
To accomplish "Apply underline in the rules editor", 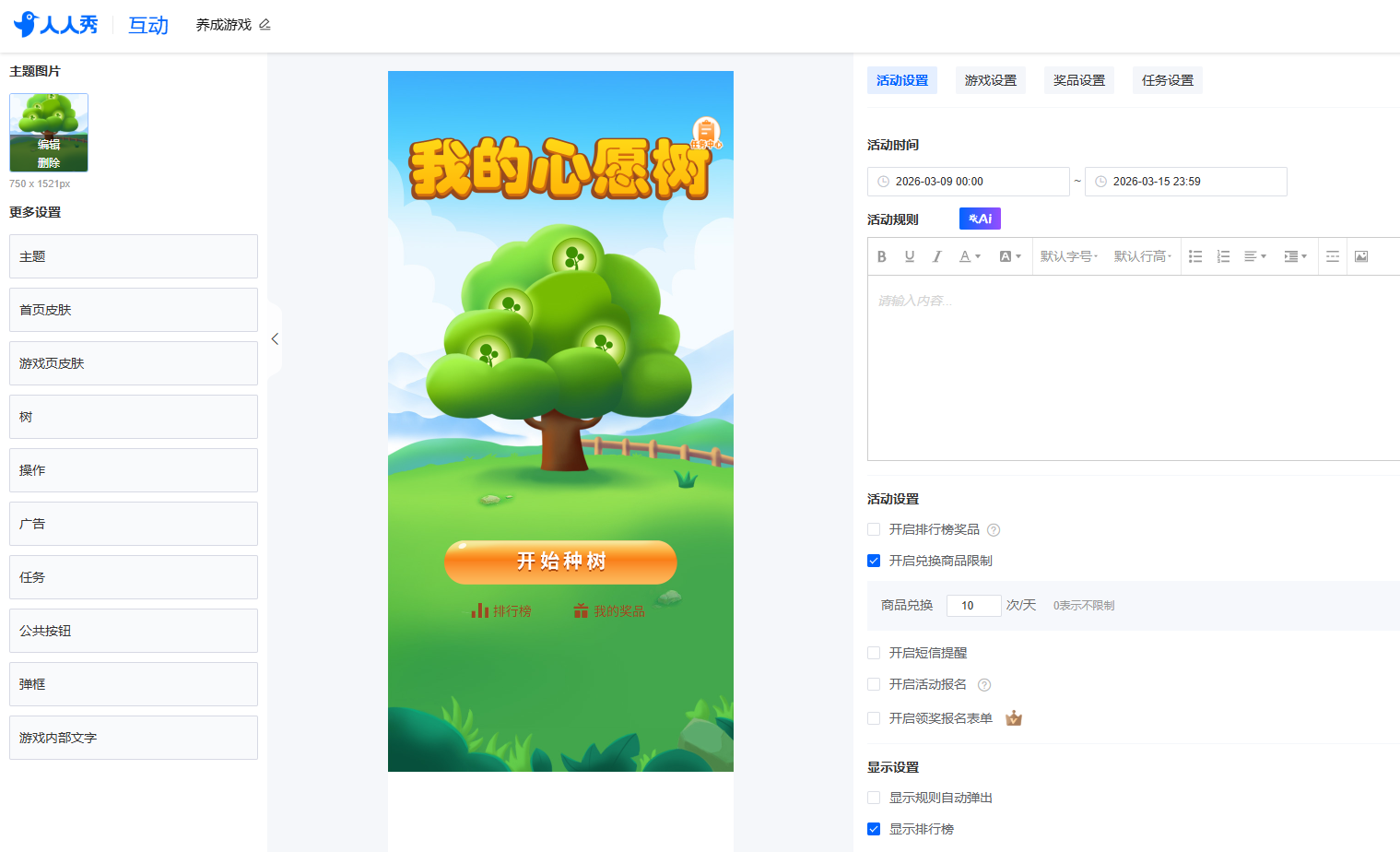I will point(910,256).
